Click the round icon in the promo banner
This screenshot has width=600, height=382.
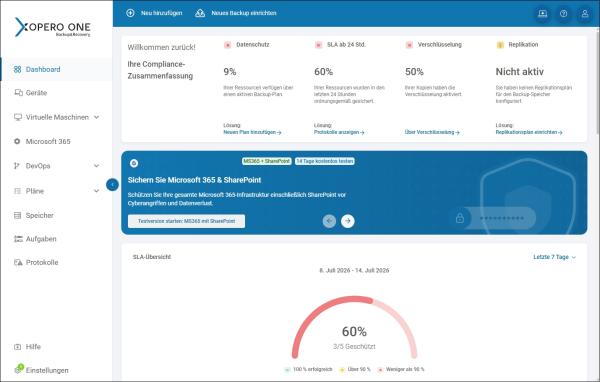(134, 163)
